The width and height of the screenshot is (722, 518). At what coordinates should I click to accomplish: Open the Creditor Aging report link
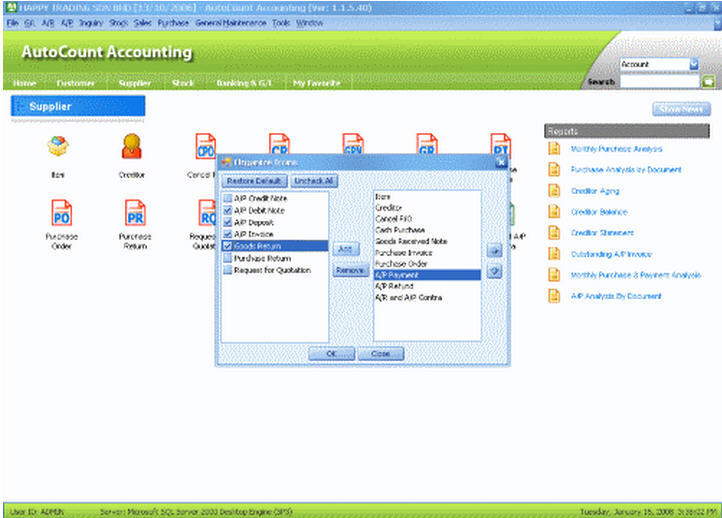click(595, 191)
